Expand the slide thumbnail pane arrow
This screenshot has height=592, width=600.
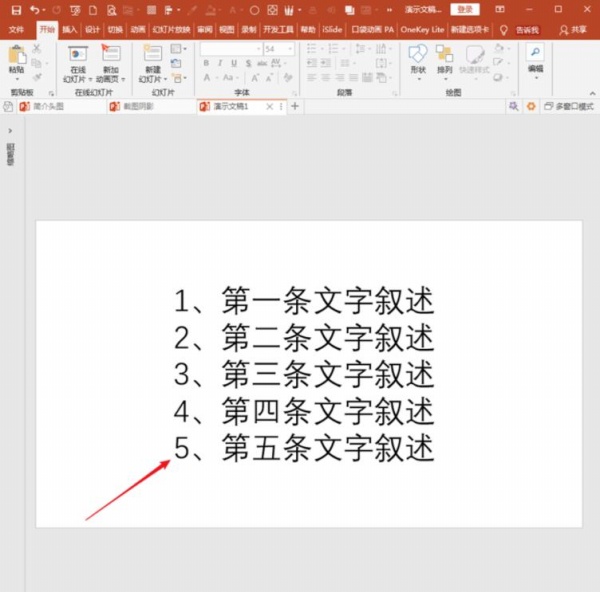coord(10,131)
